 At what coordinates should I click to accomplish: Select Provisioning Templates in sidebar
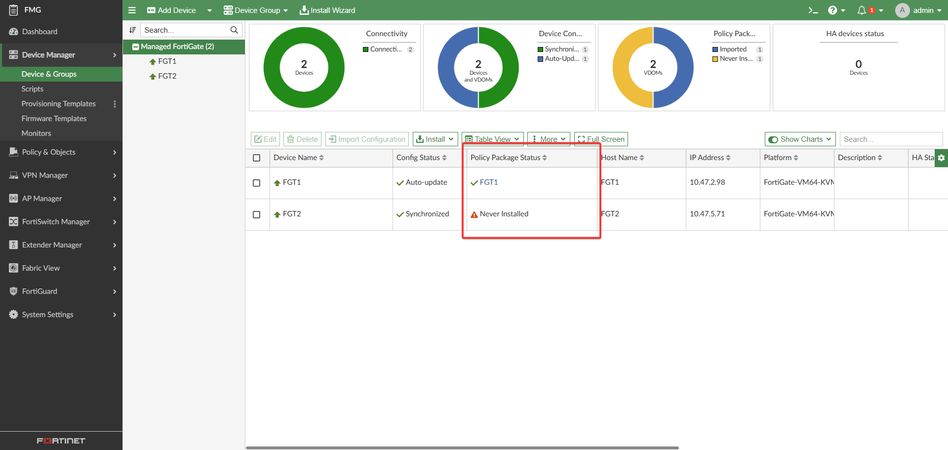tap(59, 104)
